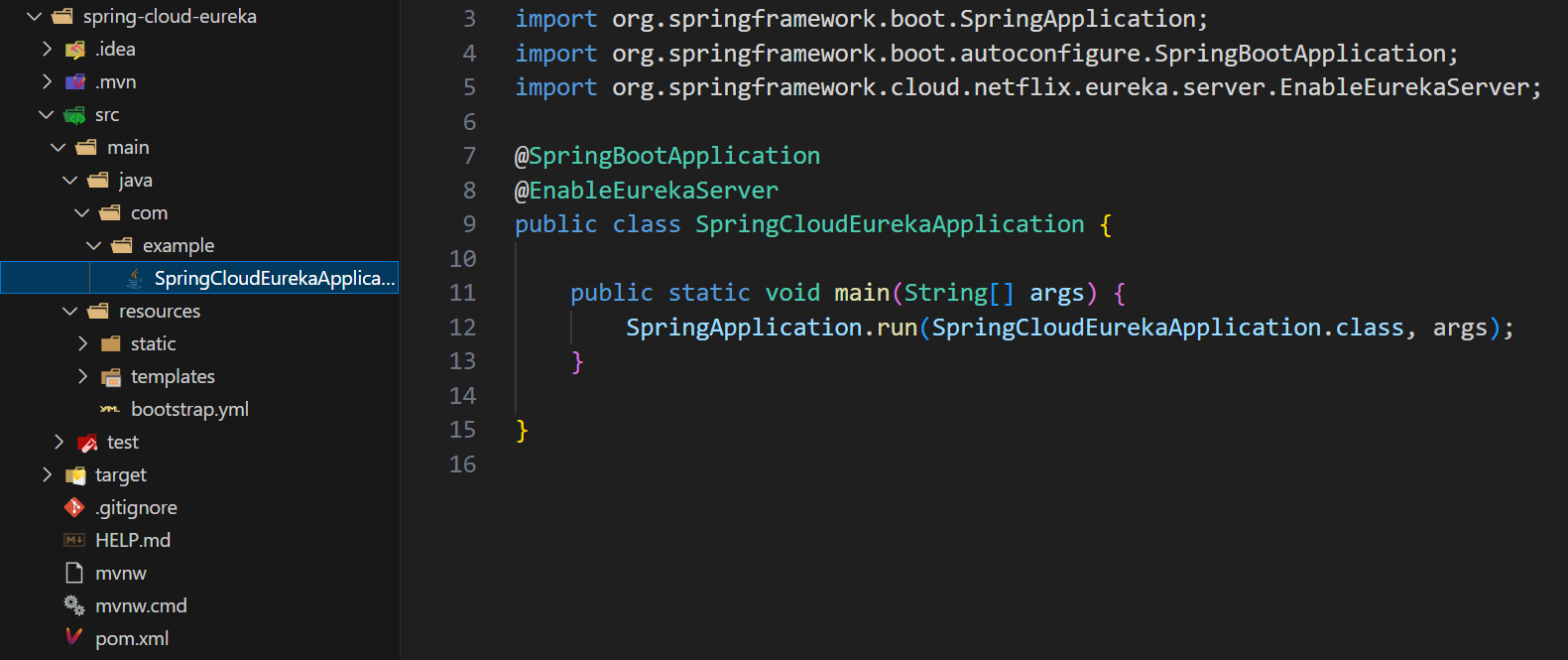
Task: Click the Maven icon beside pom.xml
Action: (74, 638)
